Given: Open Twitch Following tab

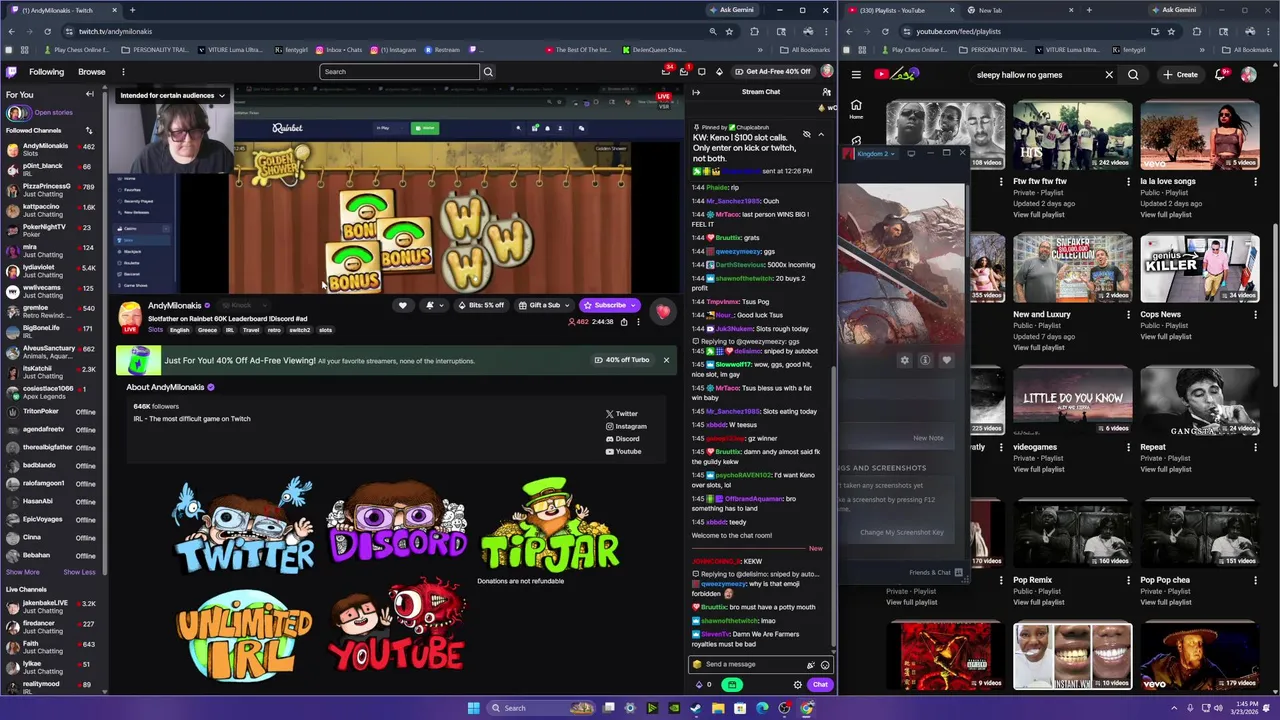Looking at the screenshot, I should (x=46, y=72).
